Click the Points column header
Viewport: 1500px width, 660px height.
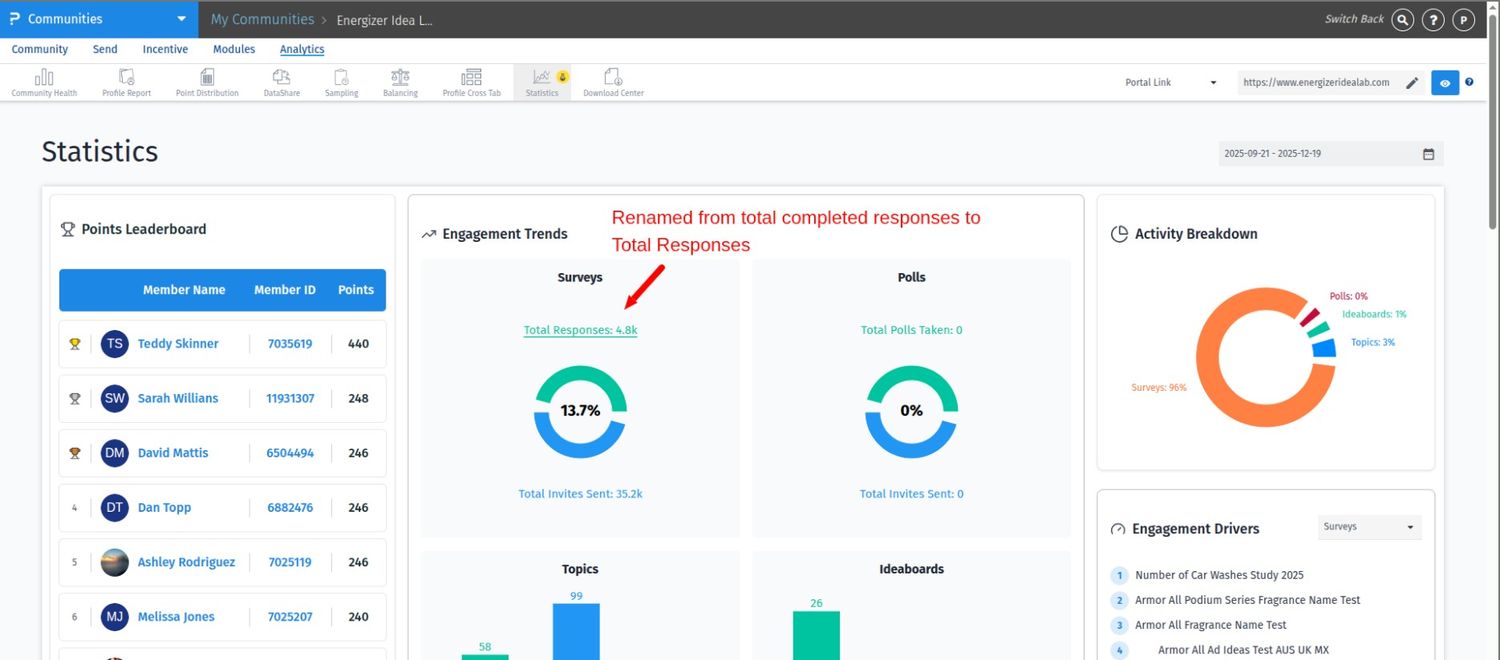click(356, 290)
